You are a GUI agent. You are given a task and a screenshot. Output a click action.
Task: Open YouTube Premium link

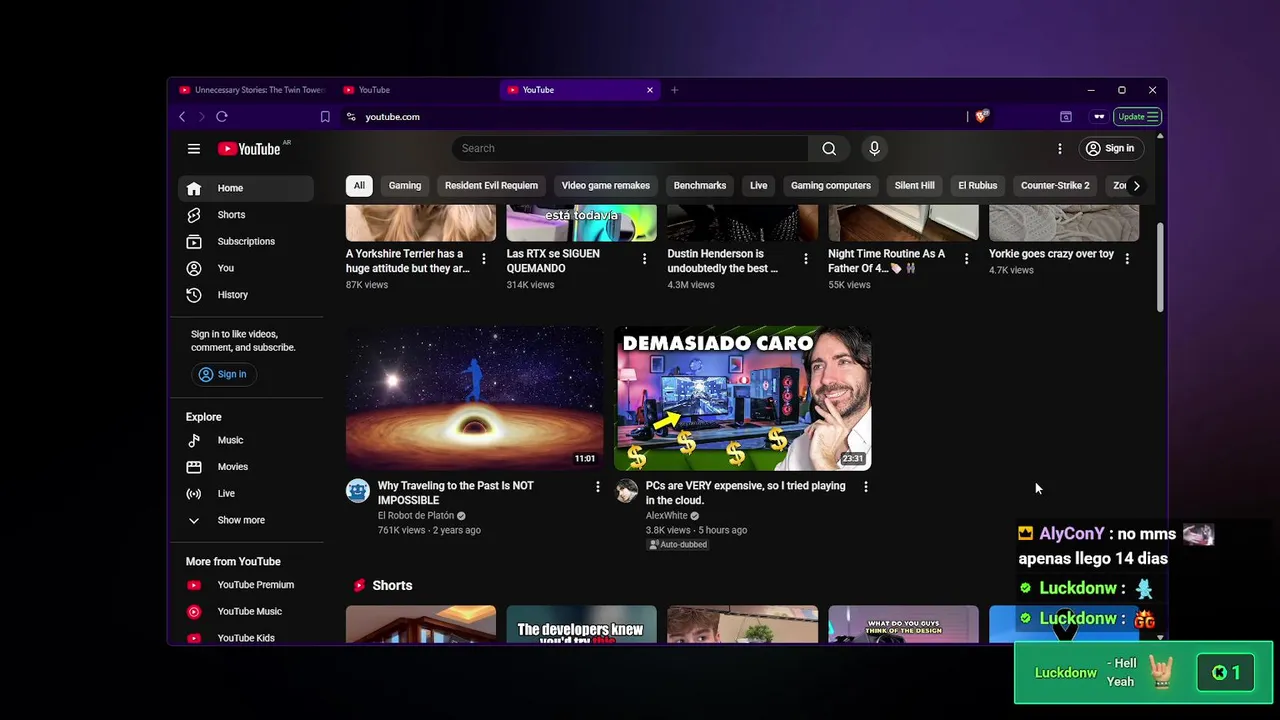coord(246,585)
